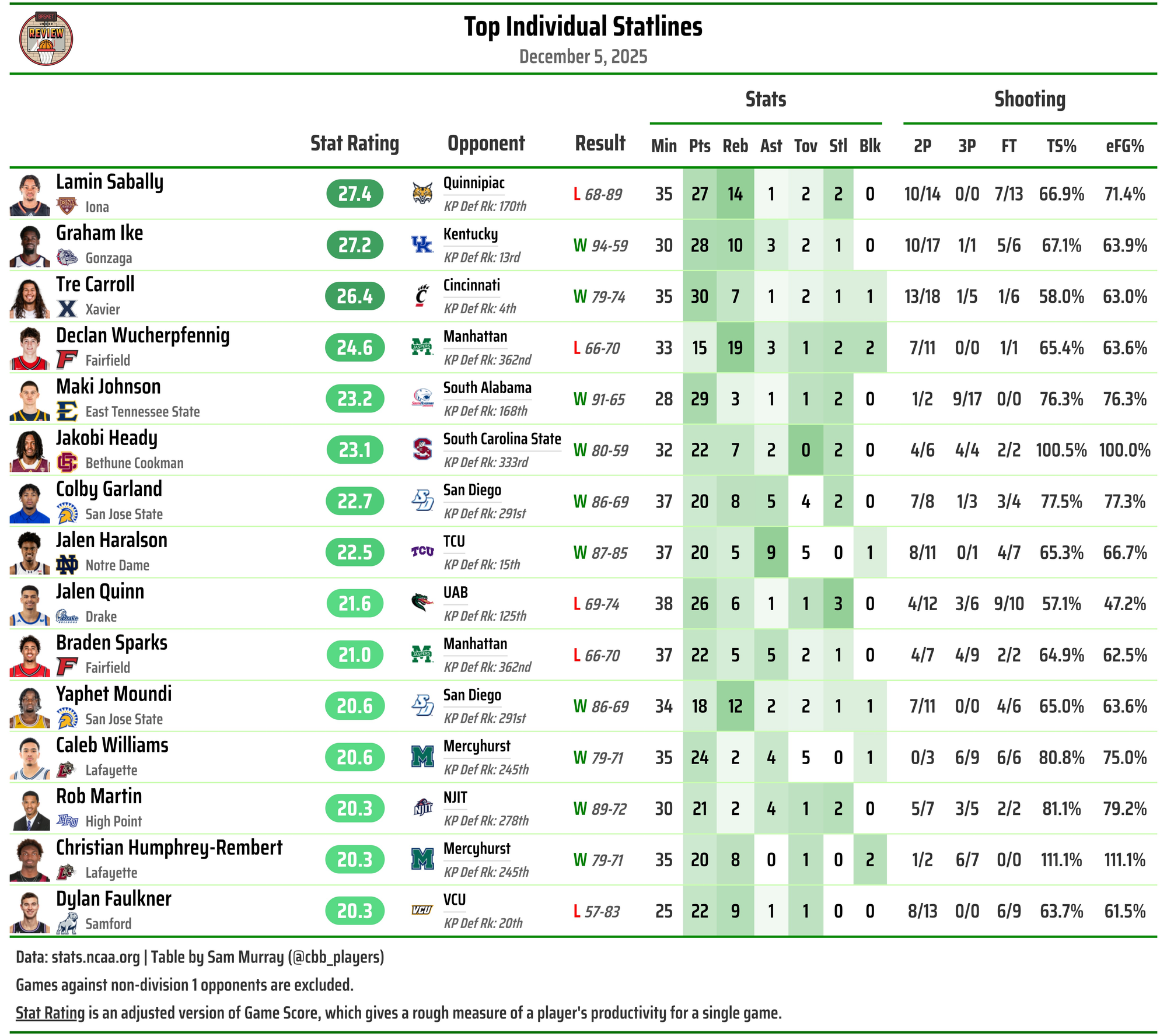Click the Notre Dame team logo
1167x1036 pixels.
point(67,565)
